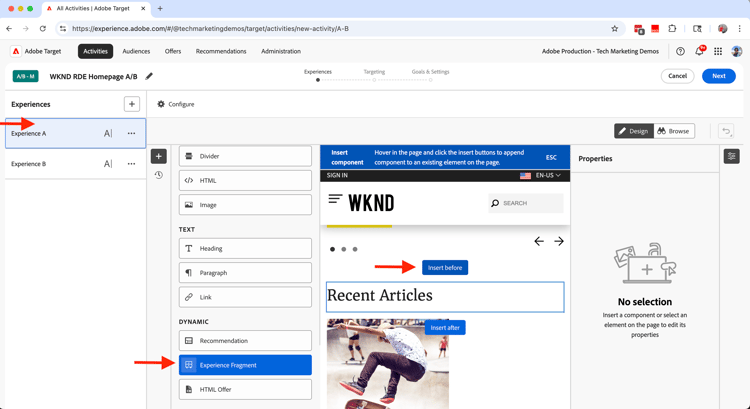Open the Offers tab

pos(173,51)
